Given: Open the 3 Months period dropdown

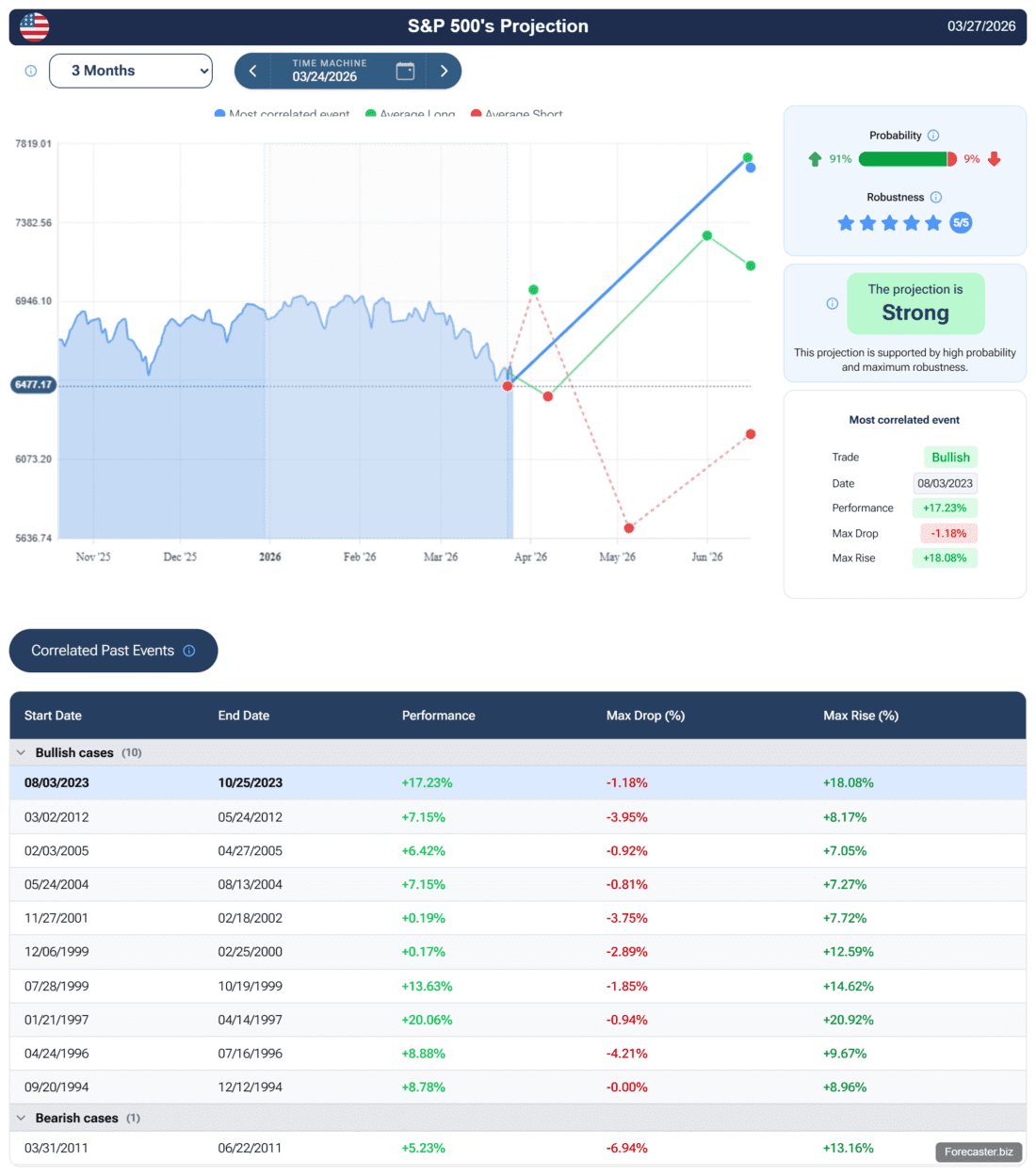Looking at the screenshot, I should click(131, 71).
